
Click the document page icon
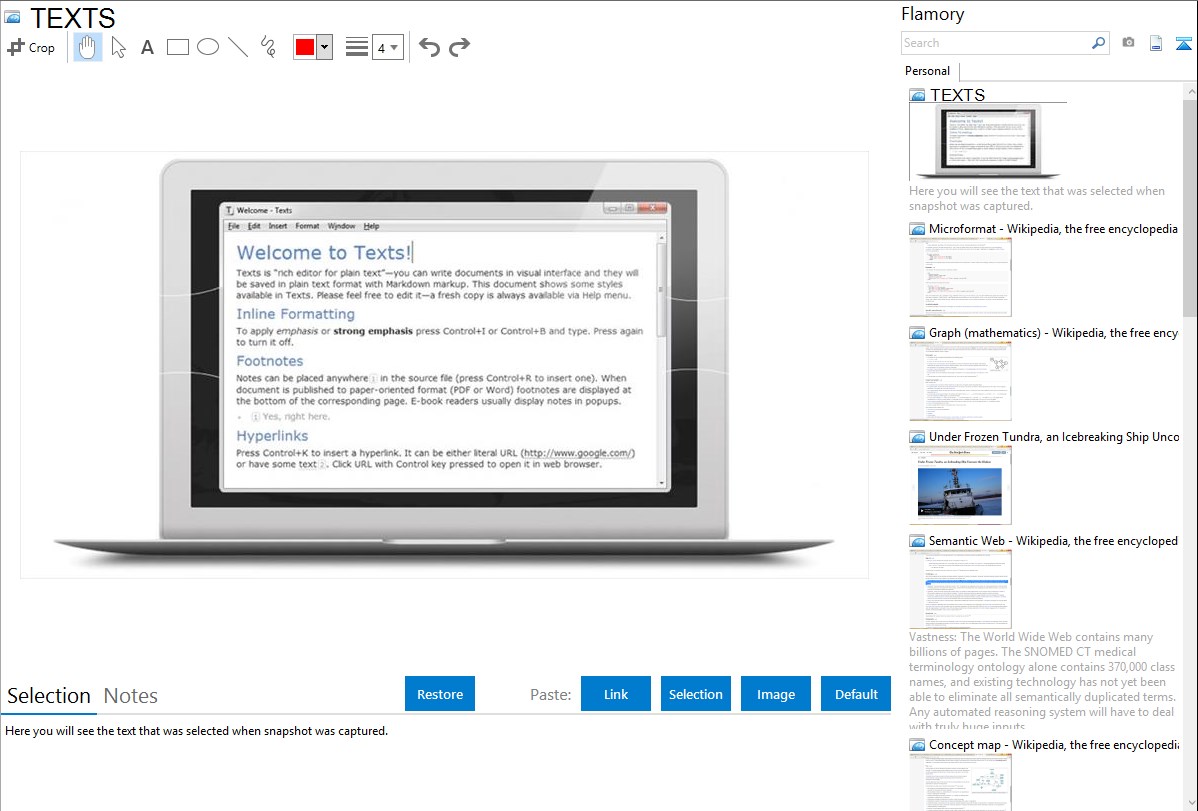coord(1156,43)
